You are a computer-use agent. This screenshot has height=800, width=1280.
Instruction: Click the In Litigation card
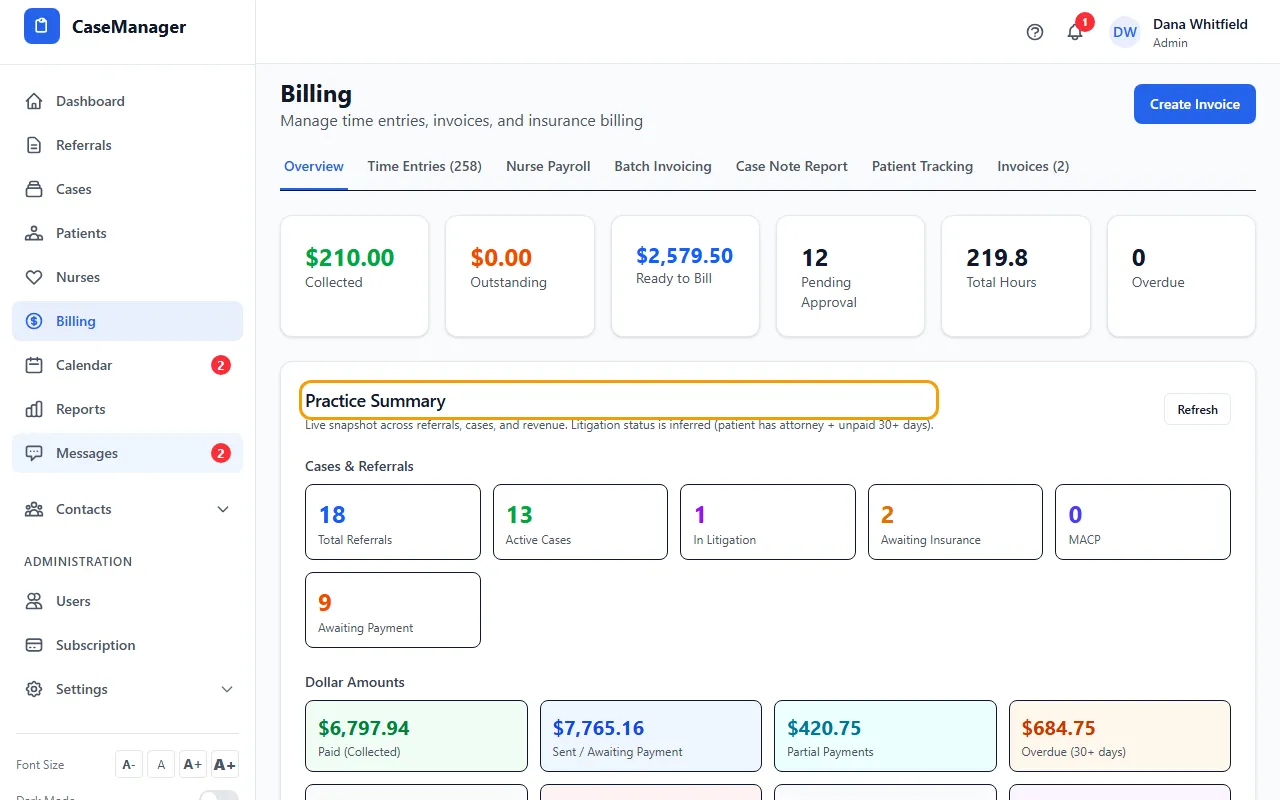768,522
